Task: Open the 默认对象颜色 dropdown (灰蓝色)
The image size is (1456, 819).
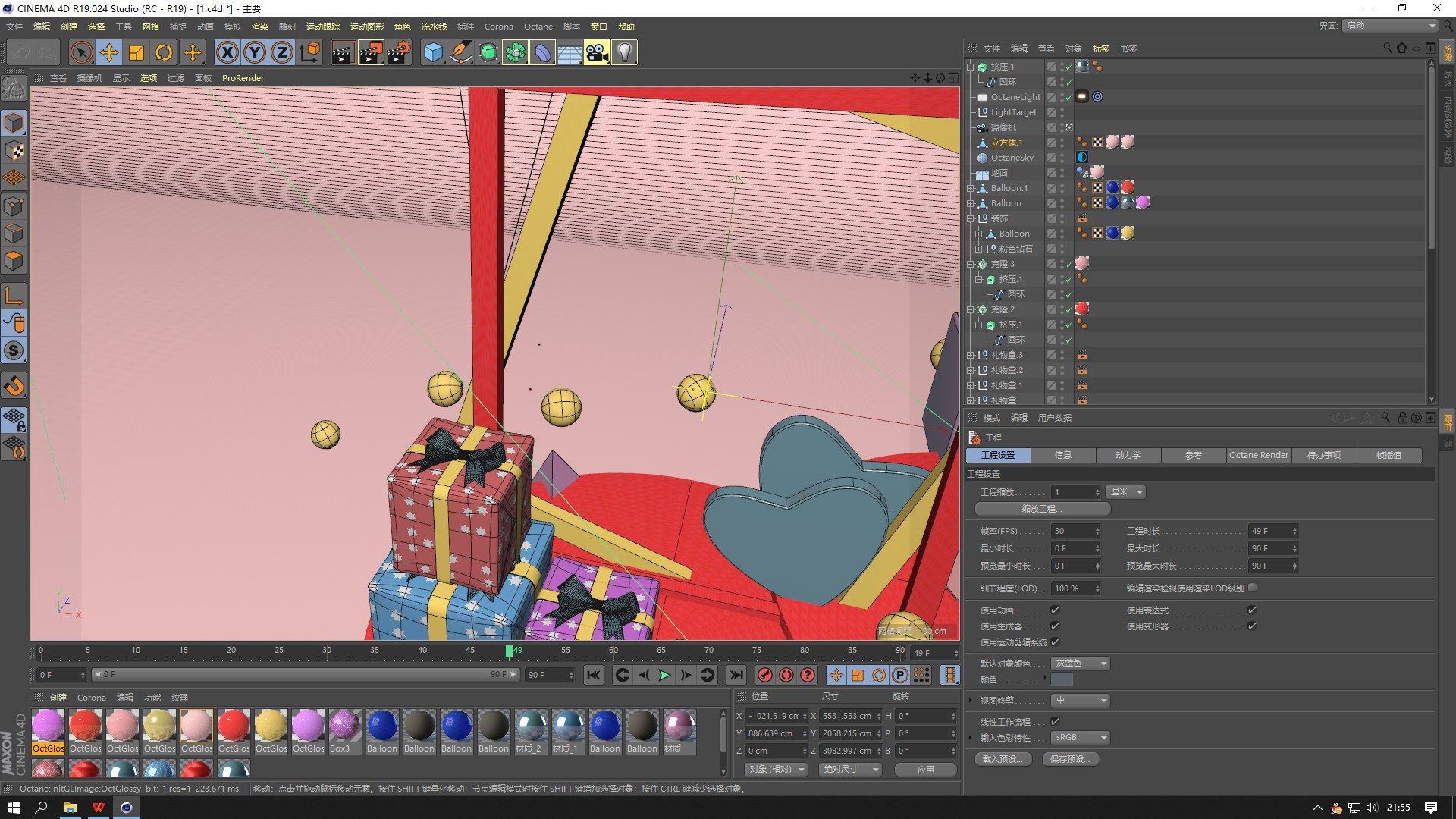Action: point(1081,663)
